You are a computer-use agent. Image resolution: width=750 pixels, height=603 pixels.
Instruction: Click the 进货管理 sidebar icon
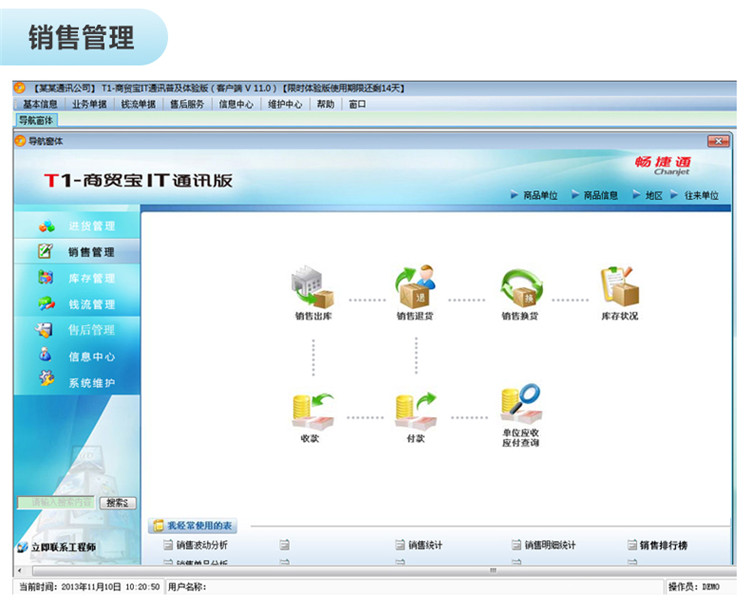pyautogui.click(x=47, y=226)
